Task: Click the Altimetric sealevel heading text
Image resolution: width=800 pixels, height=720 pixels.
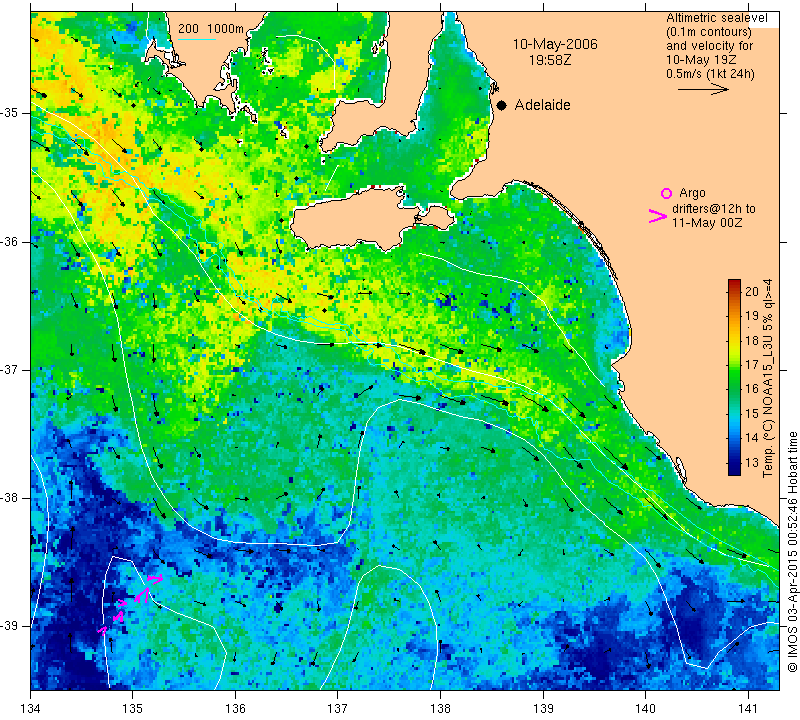Action: [716, 18]
